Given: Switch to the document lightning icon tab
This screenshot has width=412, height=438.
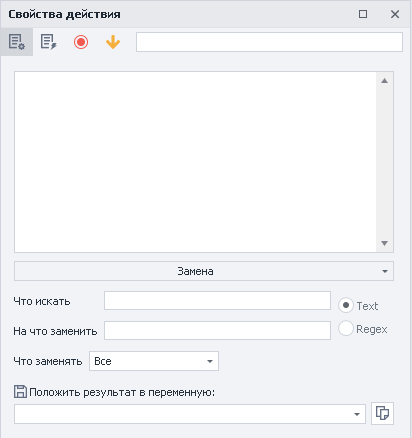Looking at the screenshot, I should (49, 42).
